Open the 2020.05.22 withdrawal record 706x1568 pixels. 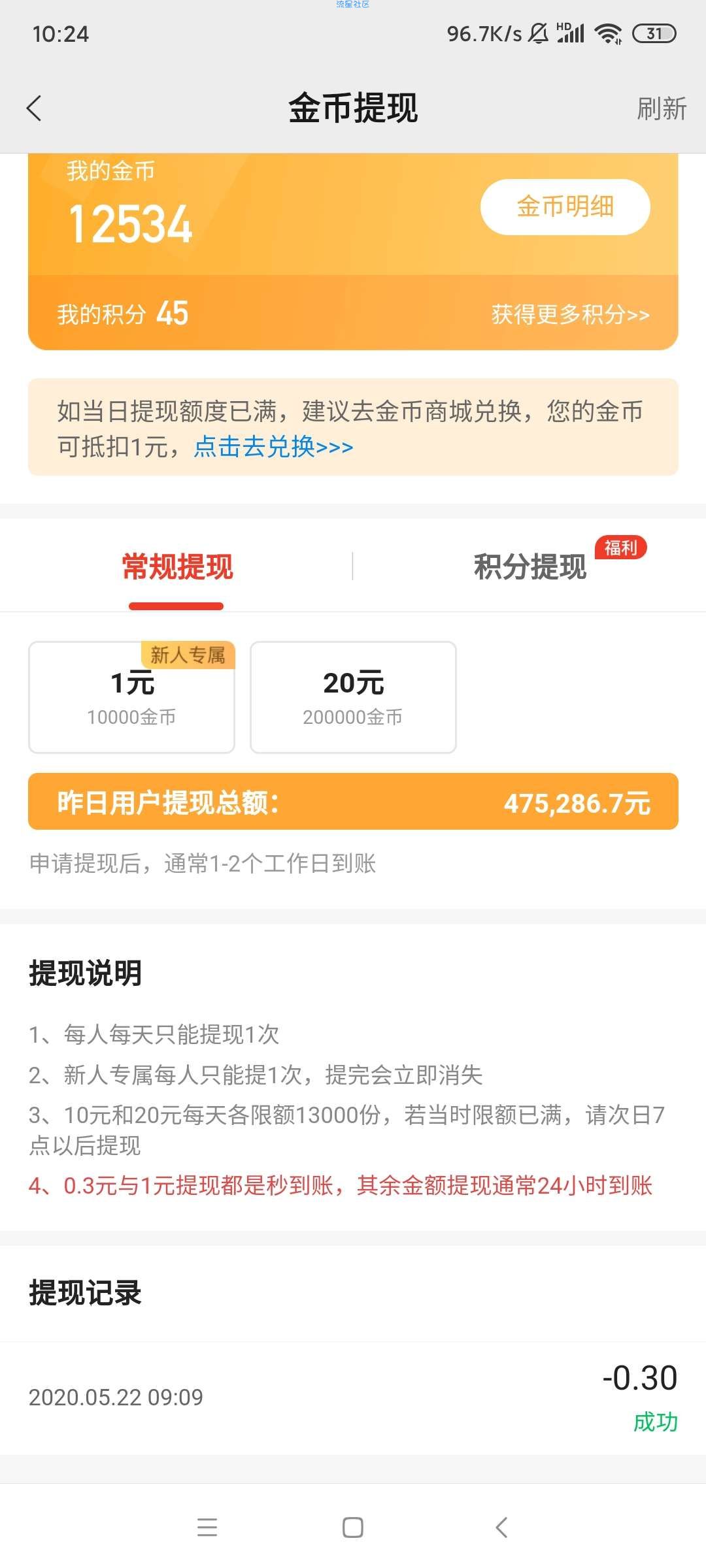pos(353,1397)
